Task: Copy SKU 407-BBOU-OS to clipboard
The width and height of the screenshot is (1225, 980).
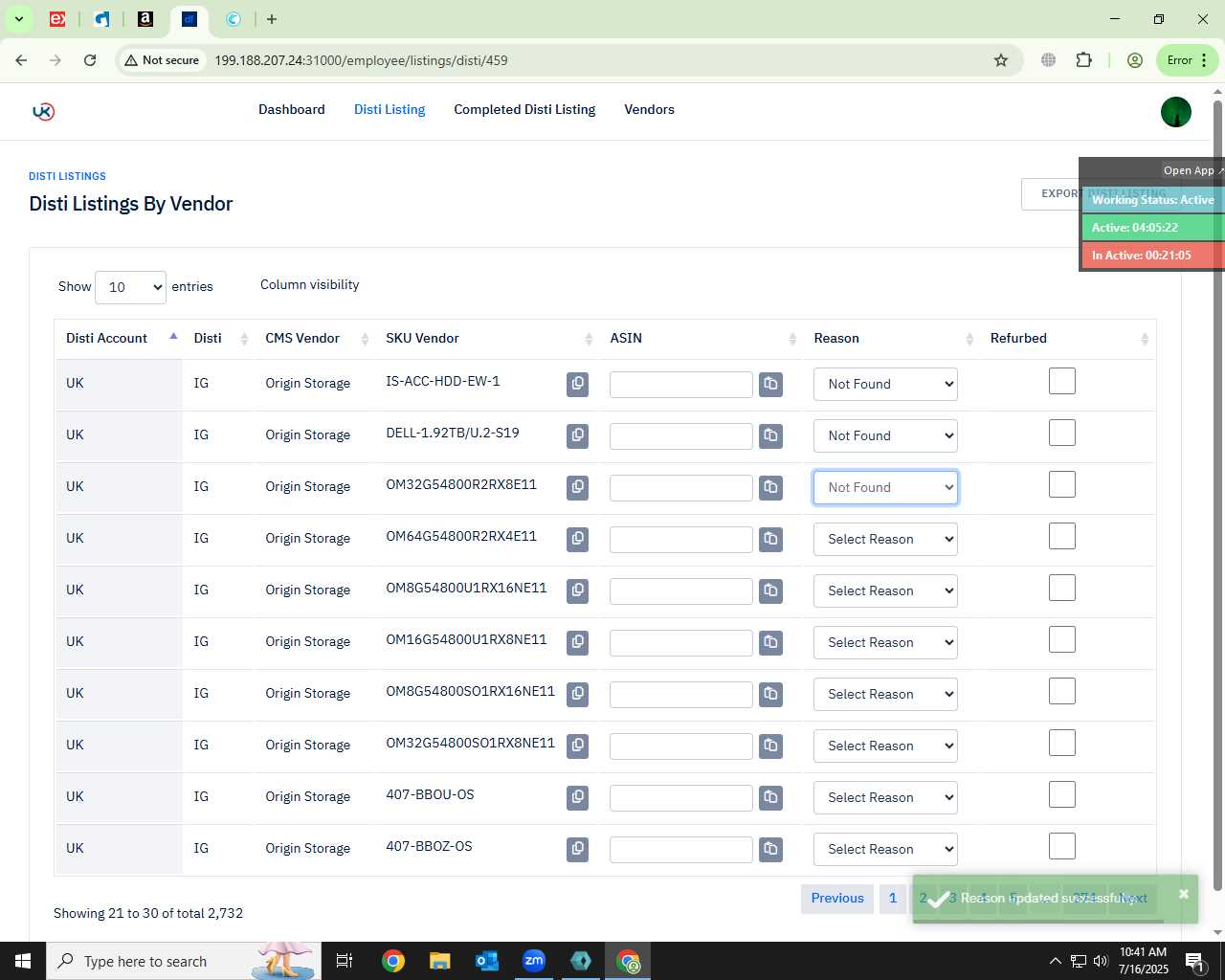Action: click(x=577, y=797)
